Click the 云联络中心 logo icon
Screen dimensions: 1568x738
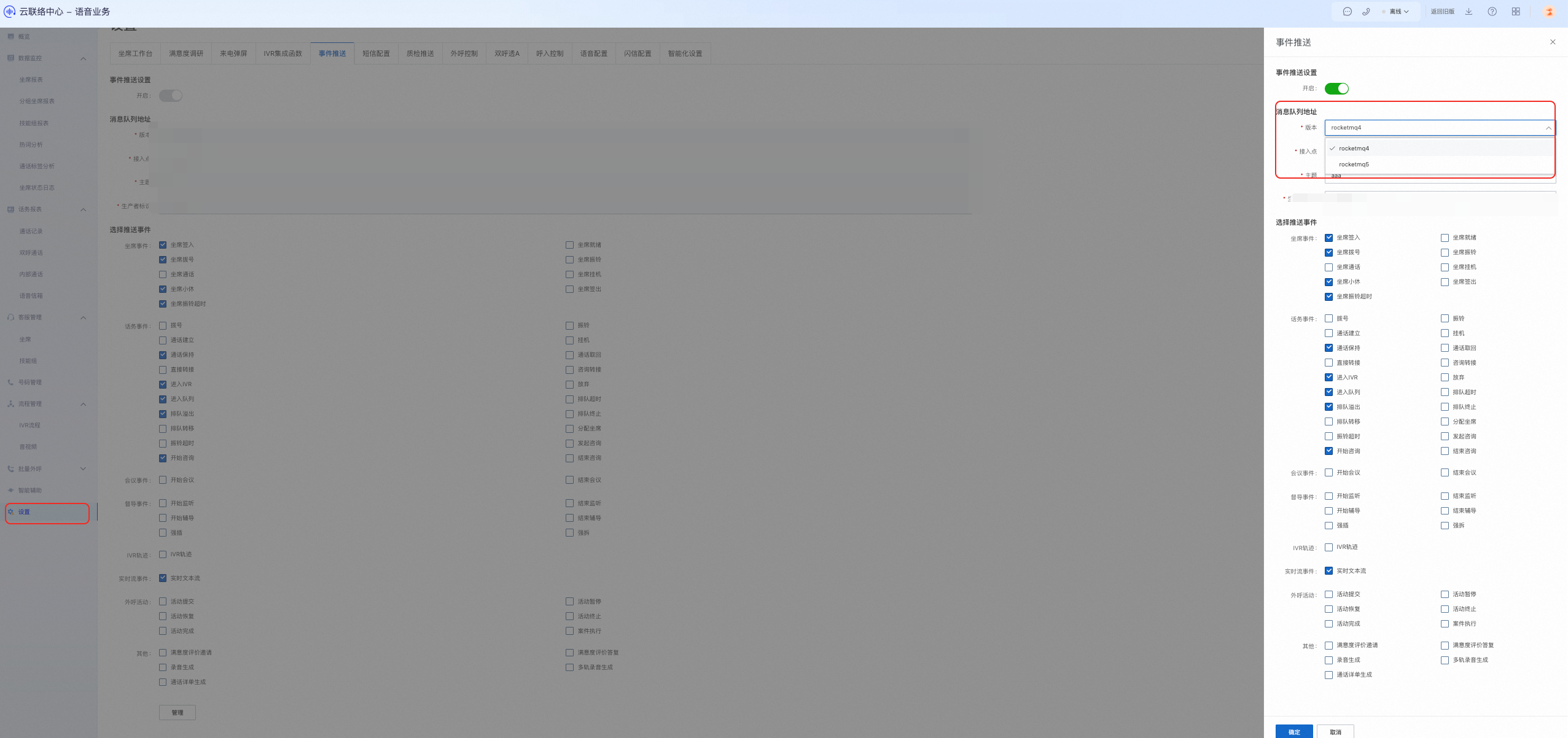pos(10,11)
